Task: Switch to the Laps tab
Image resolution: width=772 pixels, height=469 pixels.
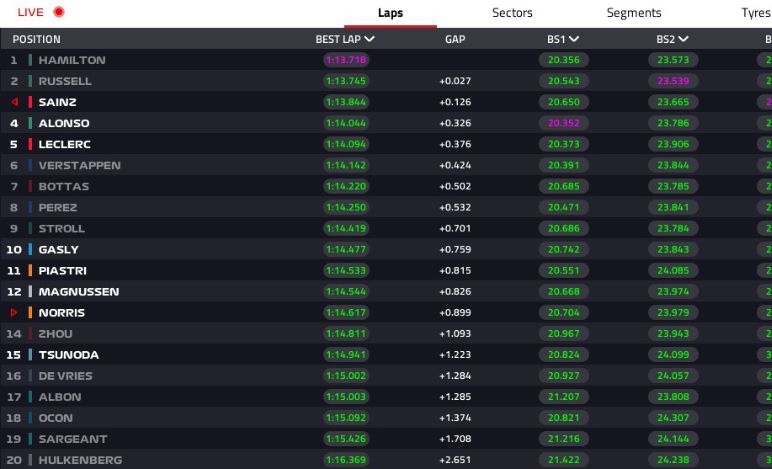Action: coord(391,13)
